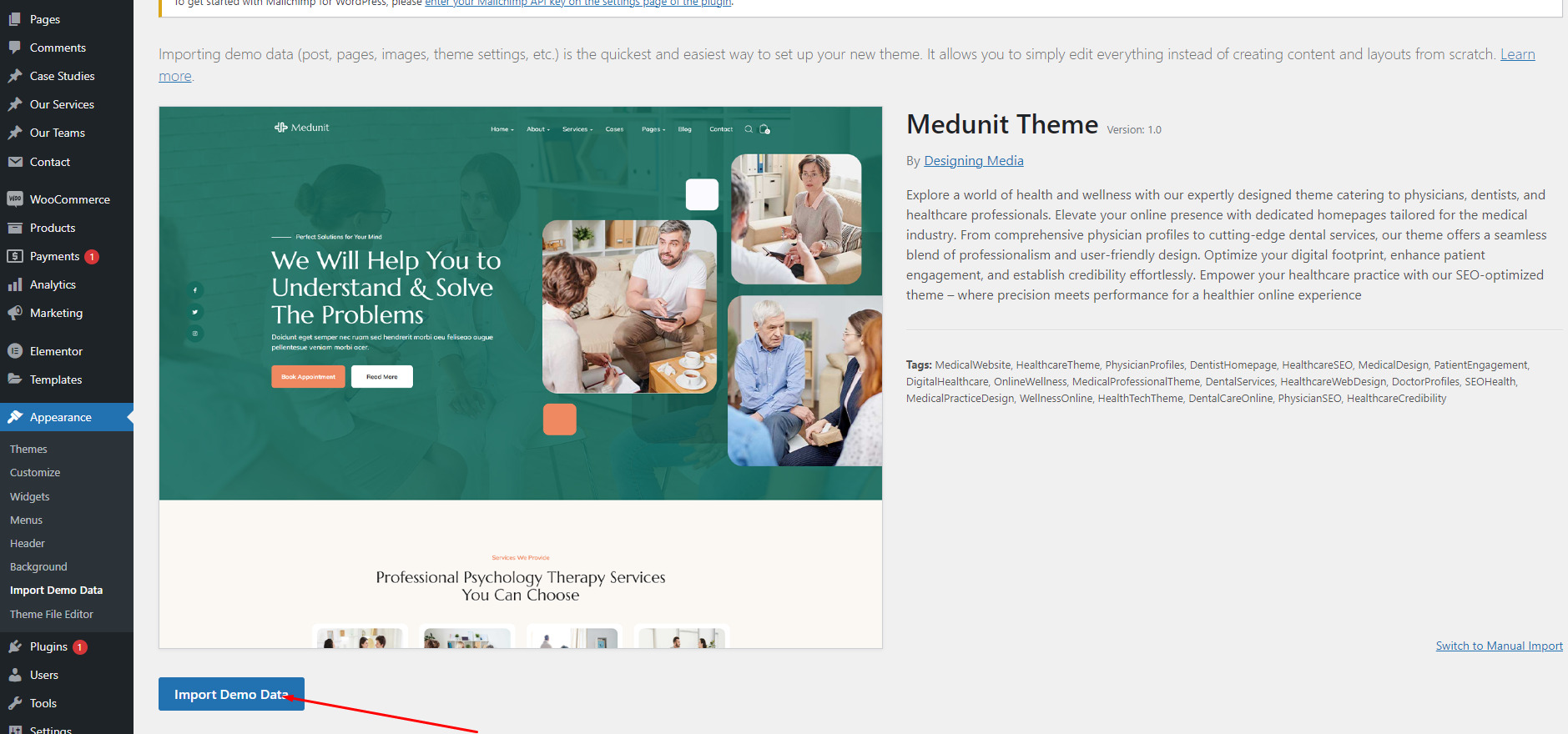Open the Background submenu item
Image resolution: width=1568 pixels, height=734 pixels.
[38, 566]
